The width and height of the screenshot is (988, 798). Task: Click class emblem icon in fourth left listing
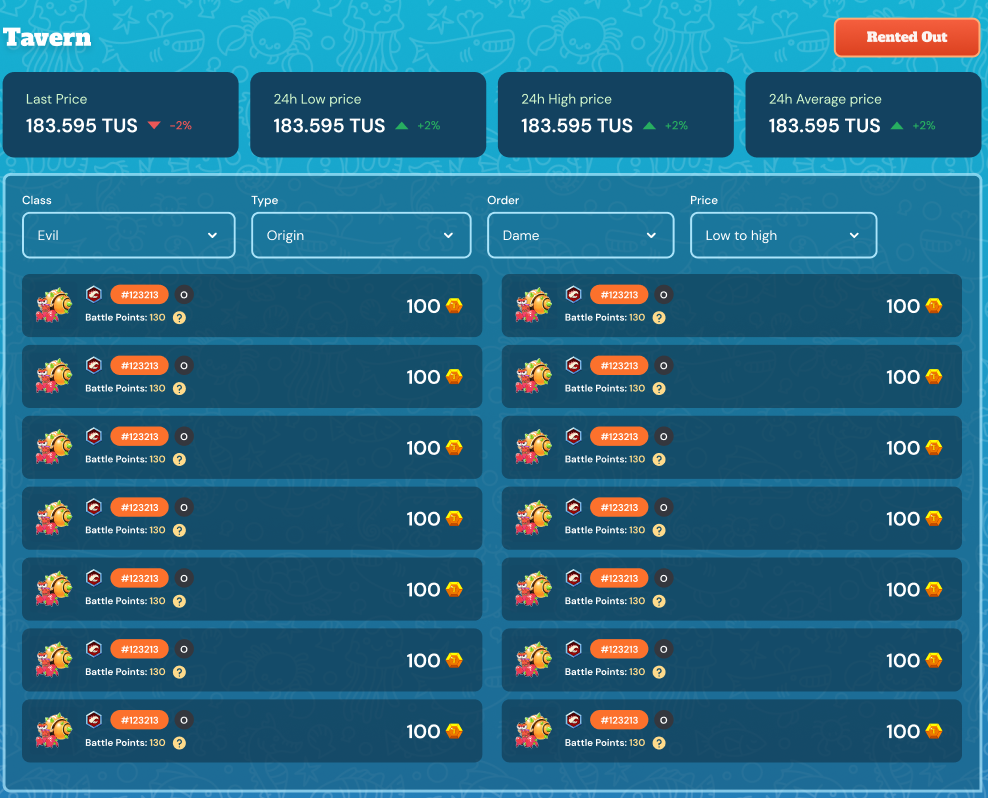[x=94, y=507]
